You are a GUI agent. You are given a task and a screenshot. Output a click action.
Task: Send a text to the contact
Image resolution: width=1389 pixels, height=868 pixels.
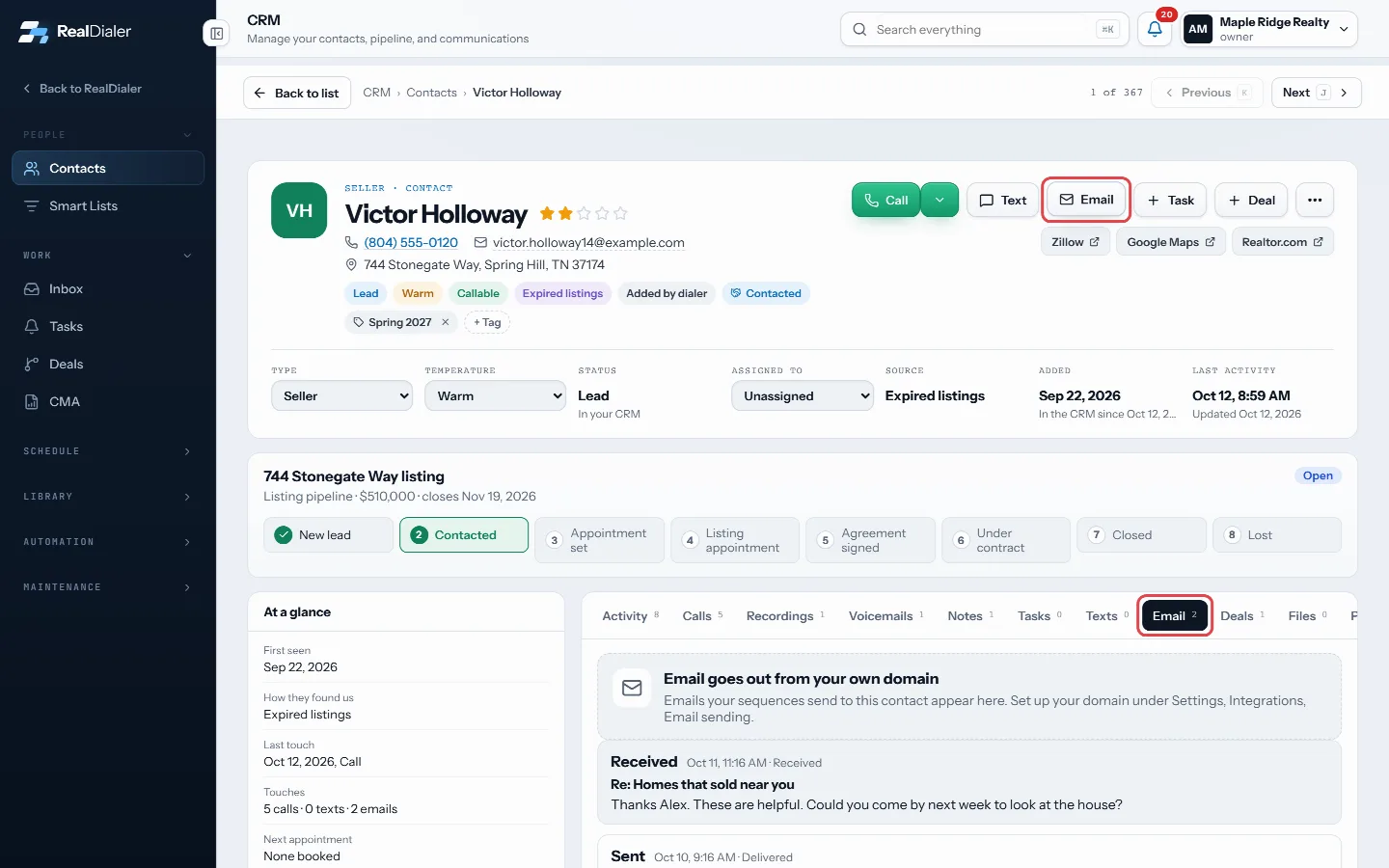[x=1002, y=200]
